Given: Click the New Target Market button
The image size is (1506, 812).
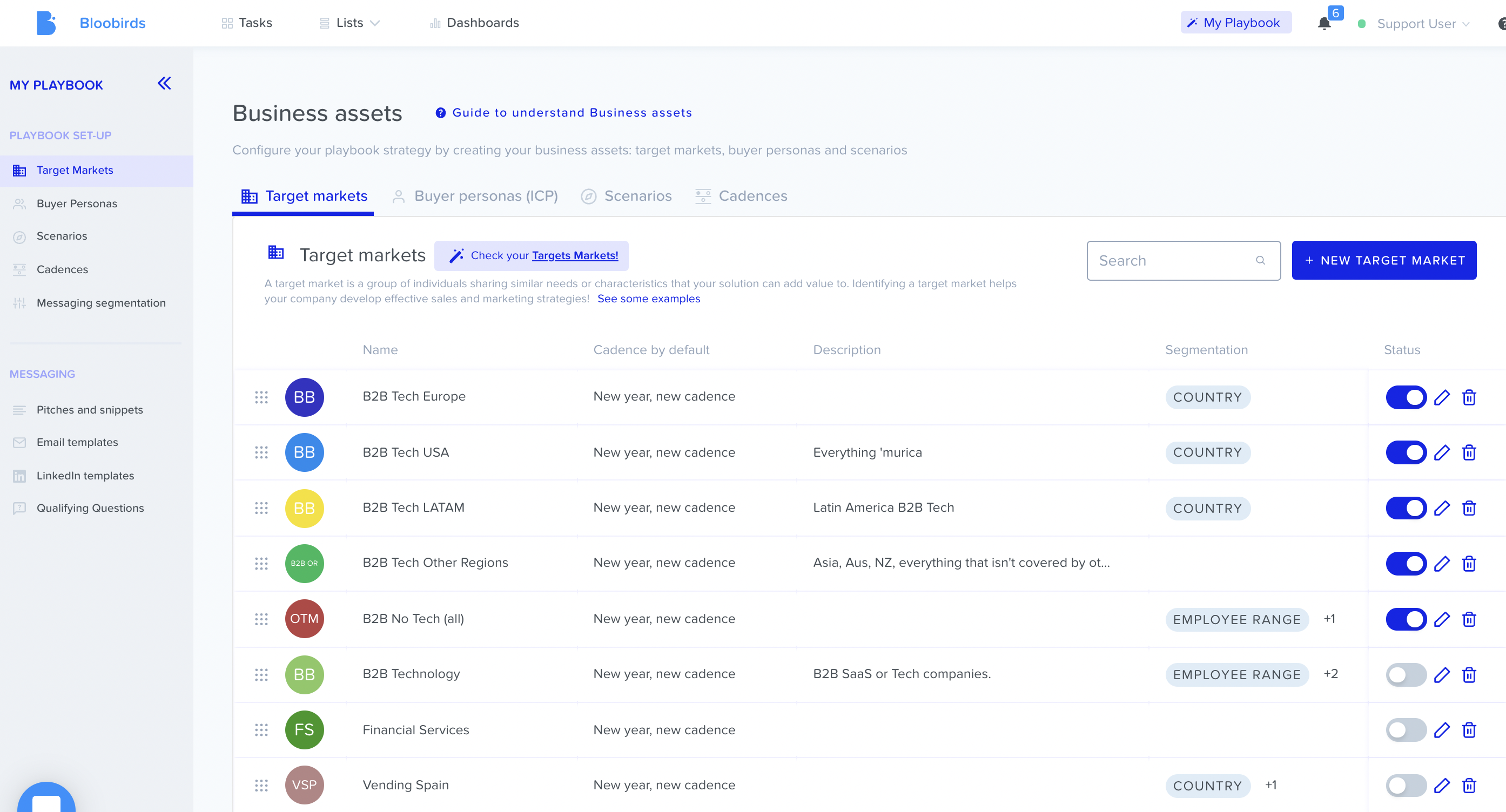Looking at the screenshot, I should click(1384, 260).
